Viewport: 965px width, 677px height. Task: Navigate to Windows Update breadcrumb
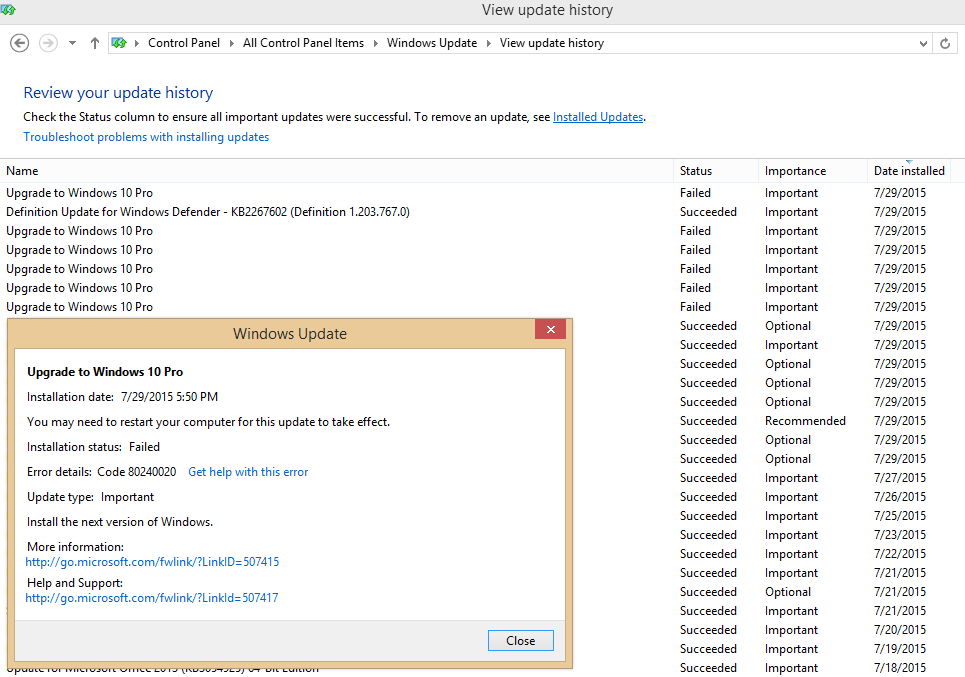(432, 43)
